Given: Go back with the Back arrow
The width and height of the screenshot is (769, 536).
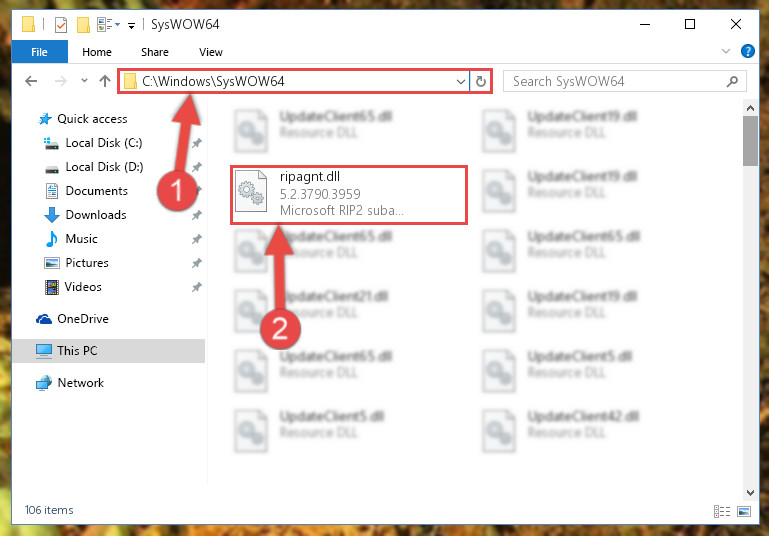Looking at the screenshot, I should pos(31,81).
